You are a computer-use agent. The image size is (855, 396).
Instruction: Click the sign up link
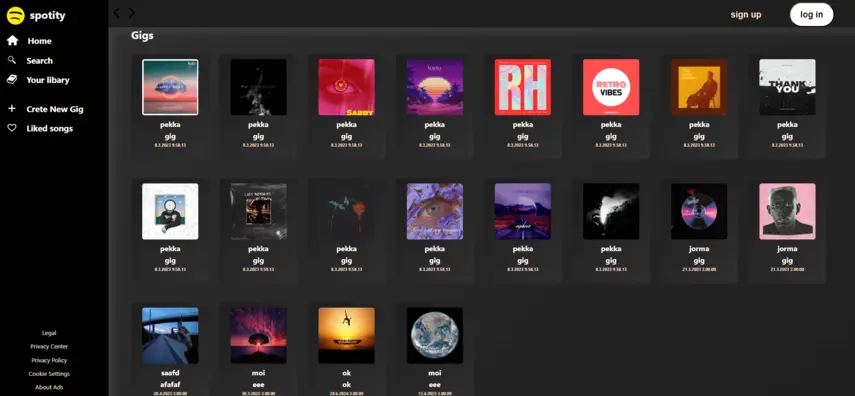[x=745, y=15]
